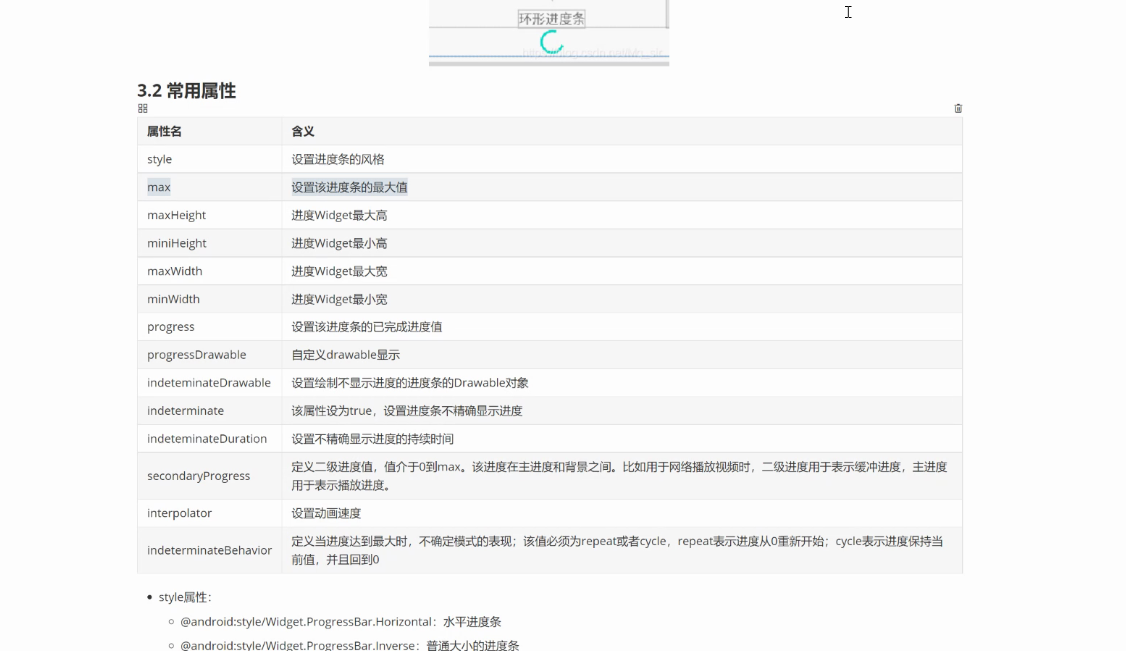The image size is (1126, 651).
Task: Click the 'style属性:' bullet item
Action: (x=185, y=597)
